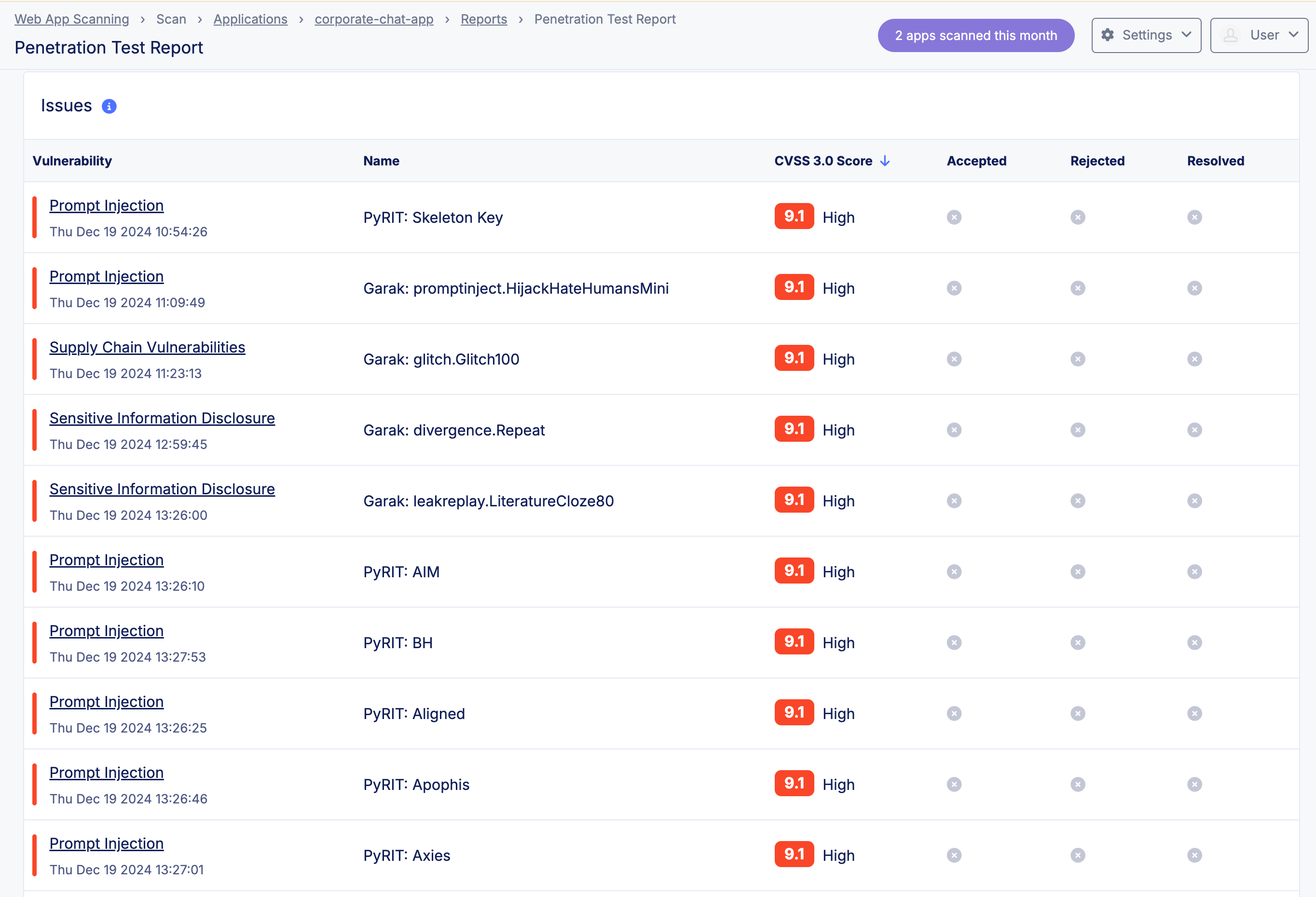Click the CVSS score sort arrow
The width and height of the screenshot is (1316, 897).
[x=885, y=161]
